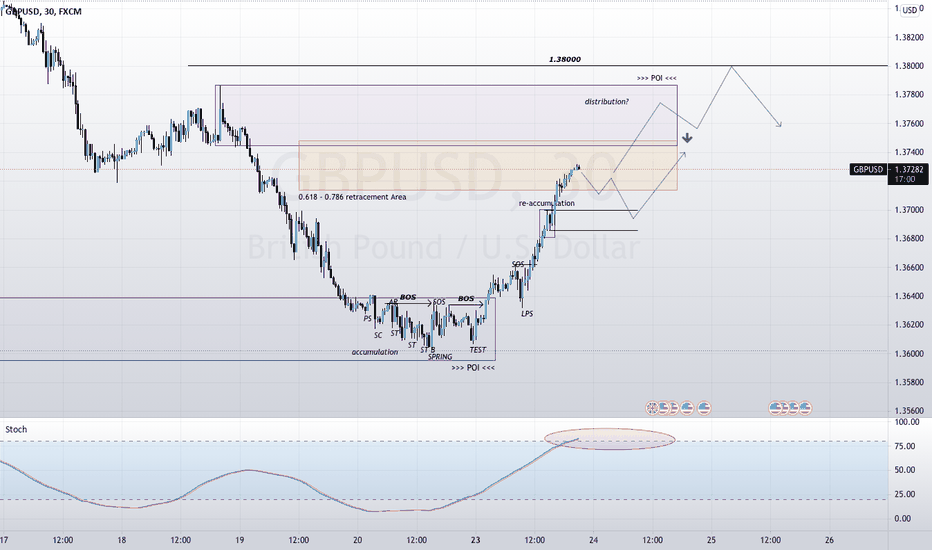Click the '0.618 - 0.786 retracement Area' label

(x=352, y=197)
